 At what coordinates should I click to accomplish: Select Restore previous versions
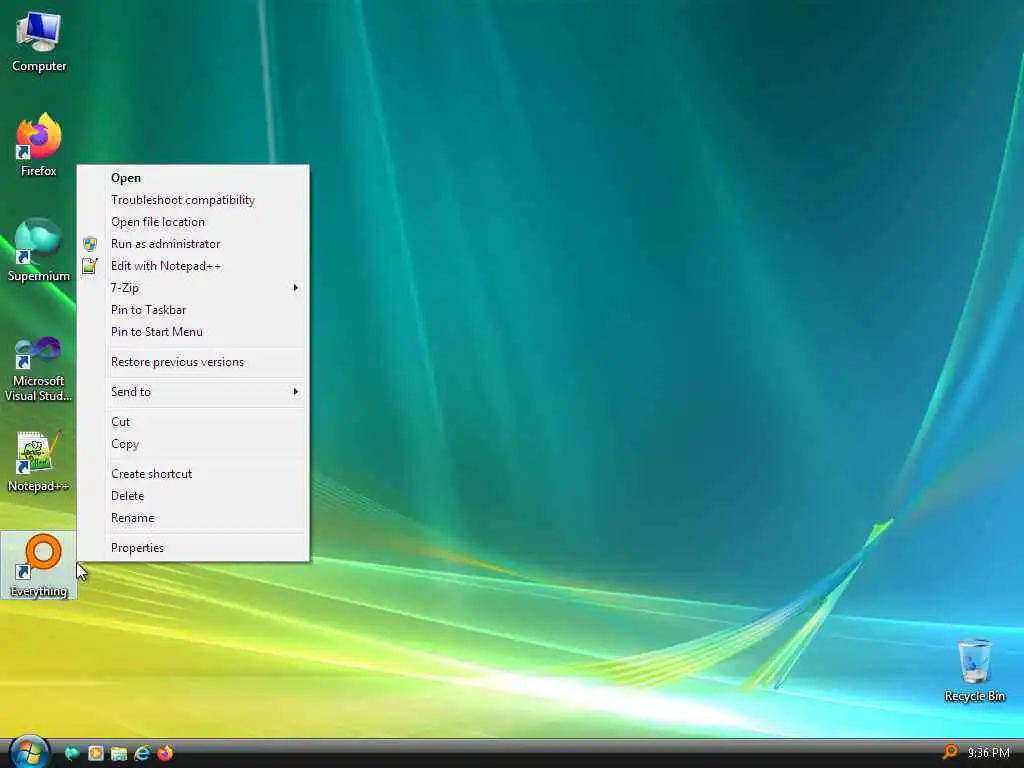[193, 362]
